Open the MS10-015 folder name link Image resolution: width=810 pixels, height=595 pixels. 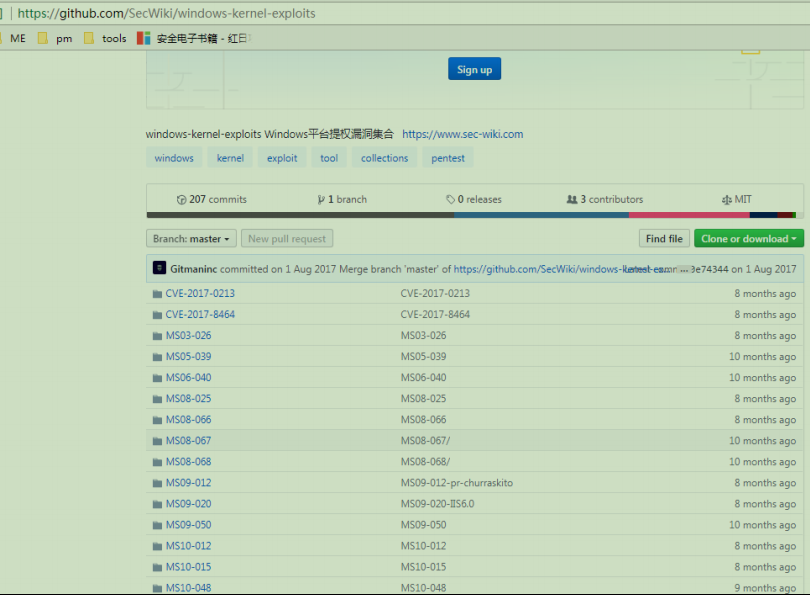click(189, 567)
